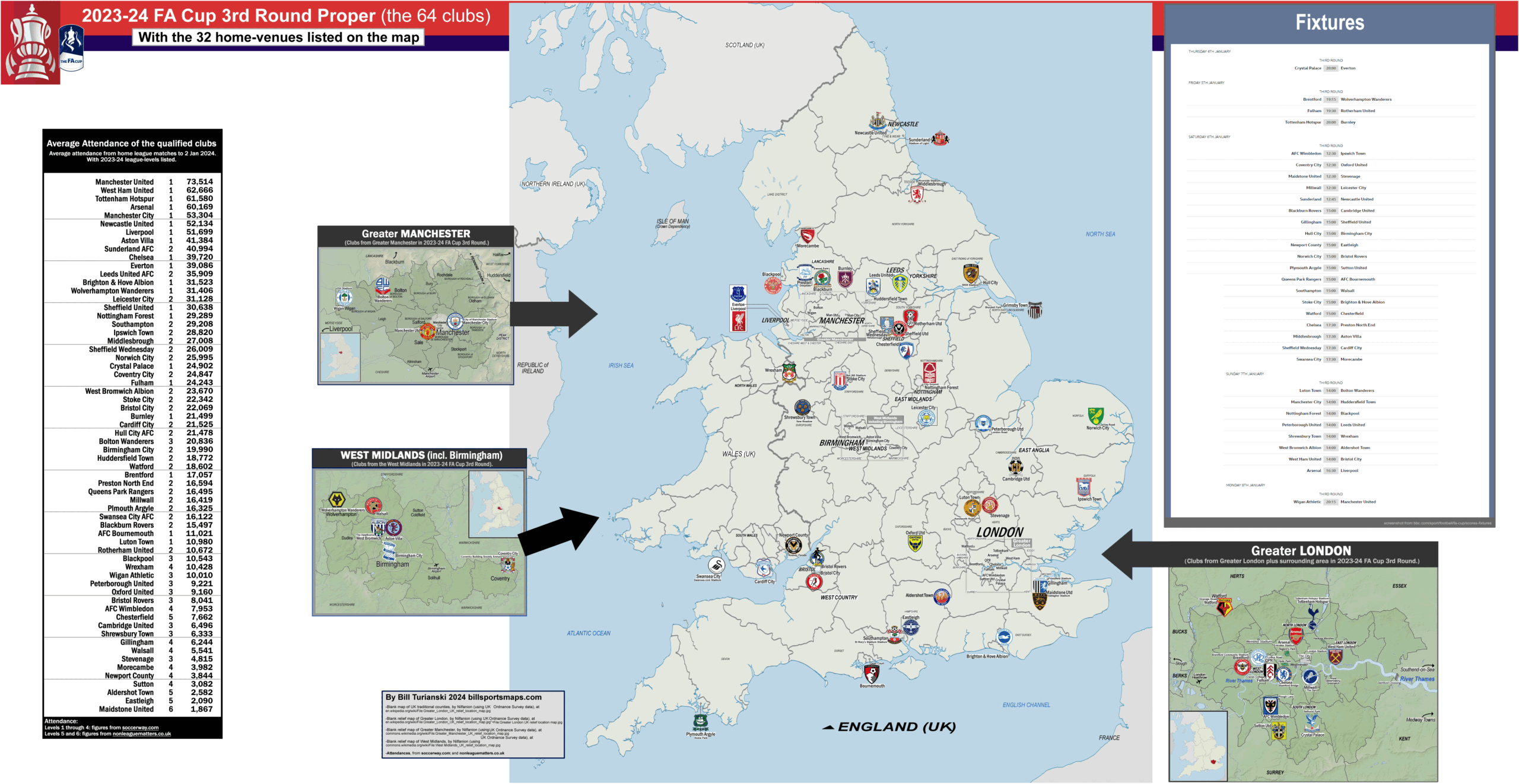Click the FA Cup trophy logo
This screenshot has height=784, width=1519.
[30, 43]
